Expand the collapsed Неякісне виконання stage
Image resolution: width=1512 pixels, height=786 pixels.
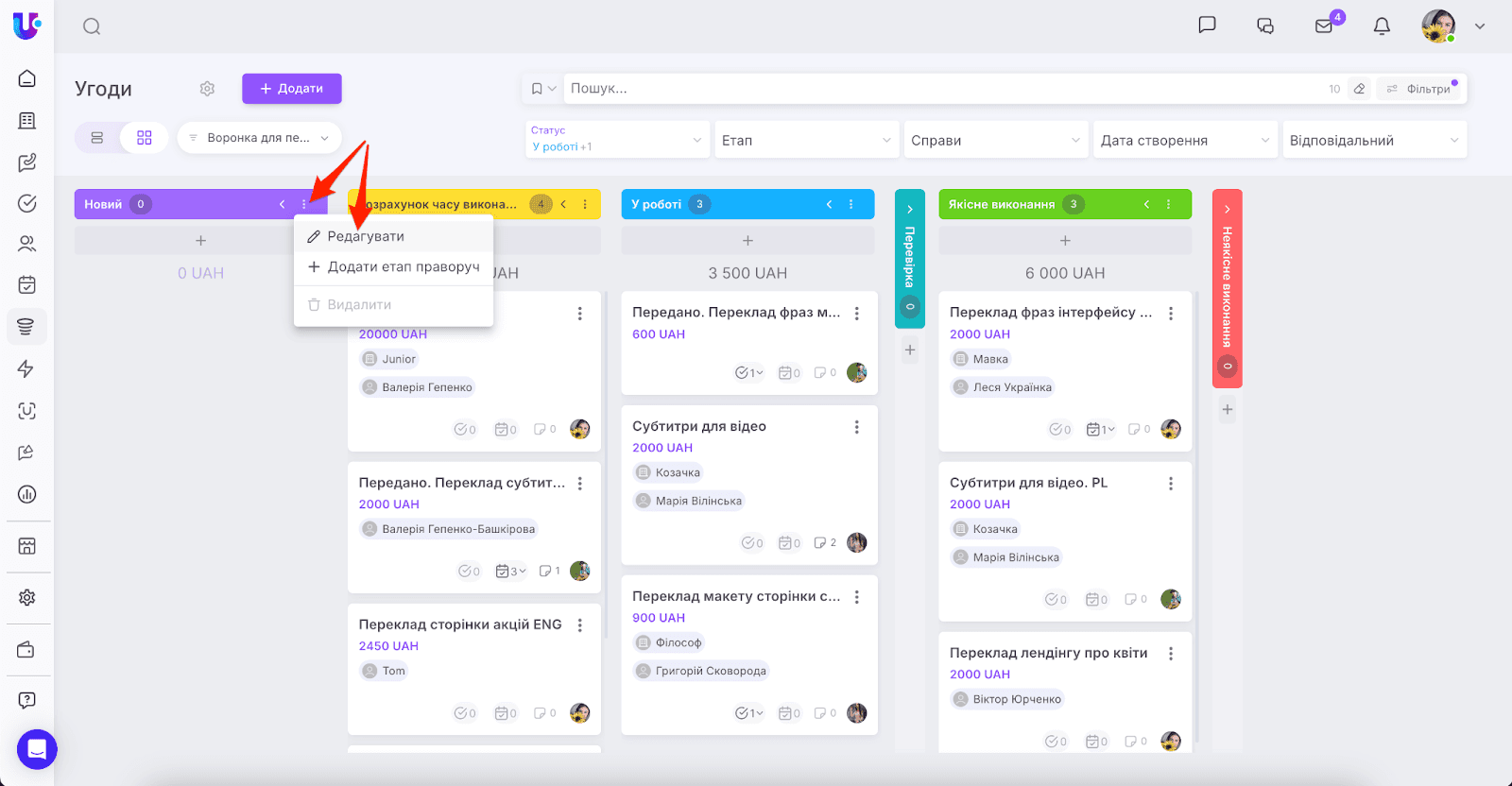(1228, 209)
